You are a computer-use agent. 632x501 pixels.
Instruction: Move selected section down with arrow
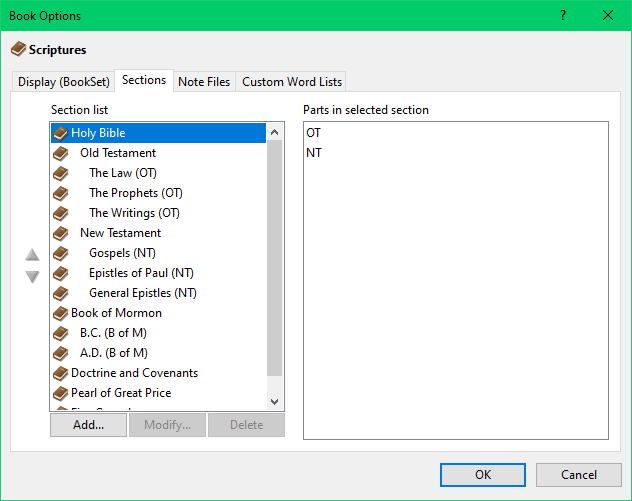click(x=32, y=276)
